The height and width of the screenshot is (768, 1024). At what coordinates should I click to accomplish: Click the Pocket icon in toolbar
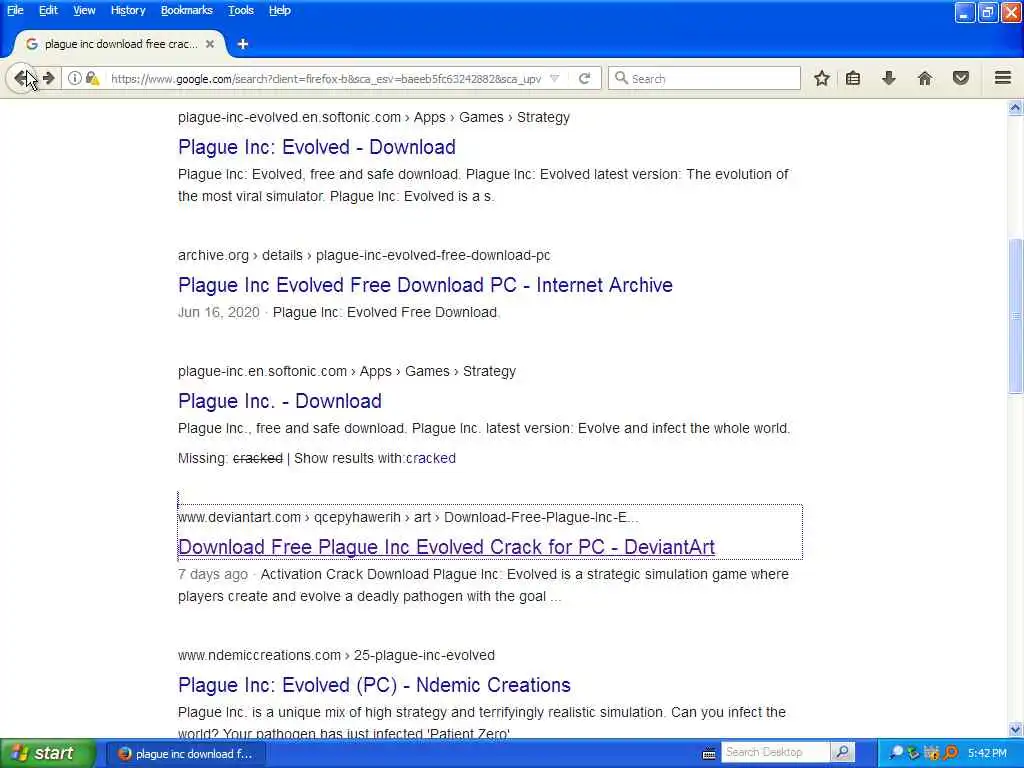click(961, 78)
